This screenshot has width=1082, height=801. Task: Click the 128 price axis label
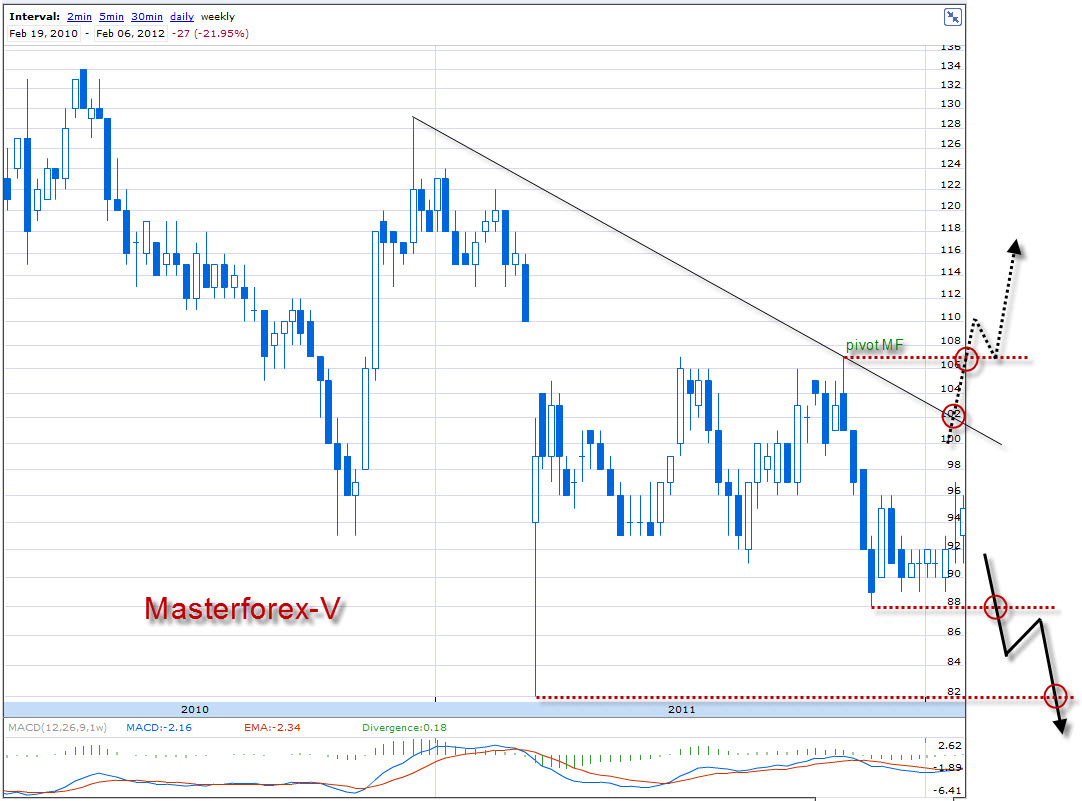(x=950, y=123)
